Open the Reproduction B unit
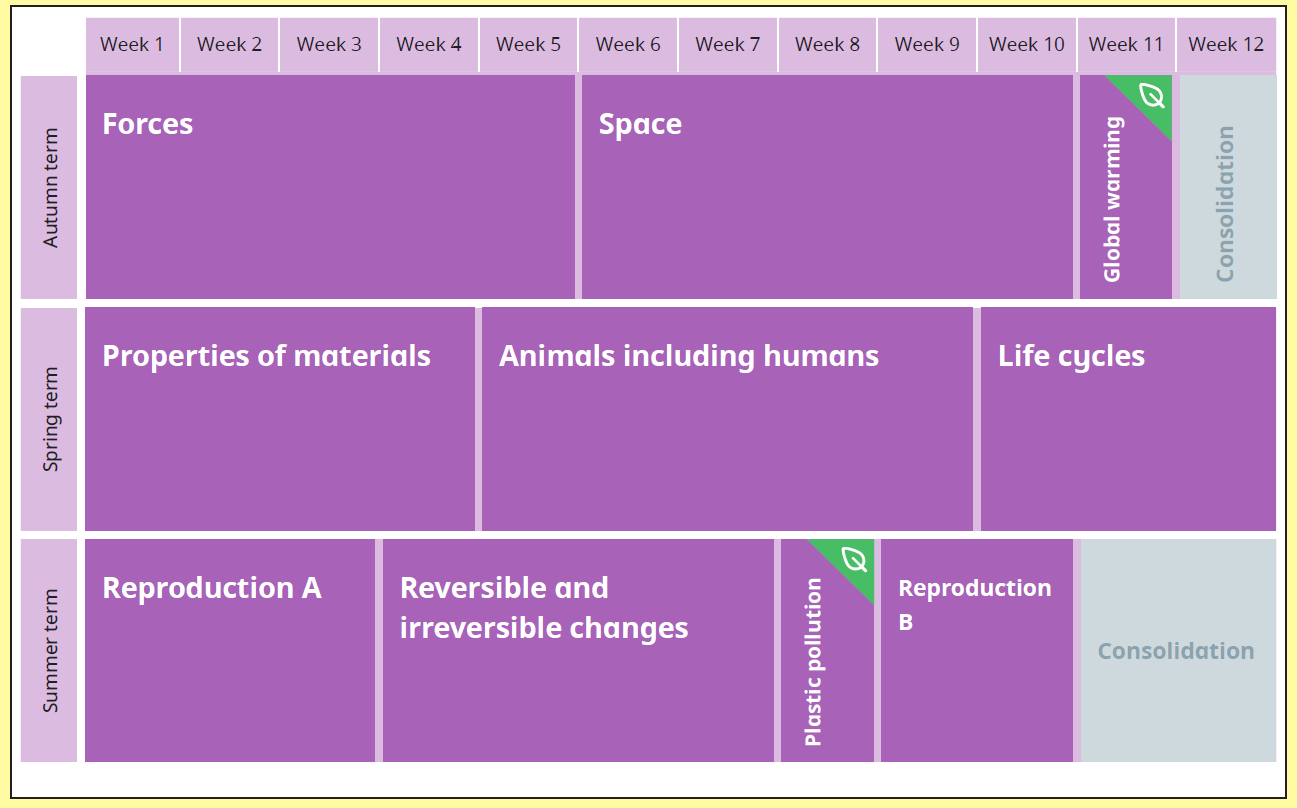This screenshot has width=1297, height=808. tap(977, 651)
